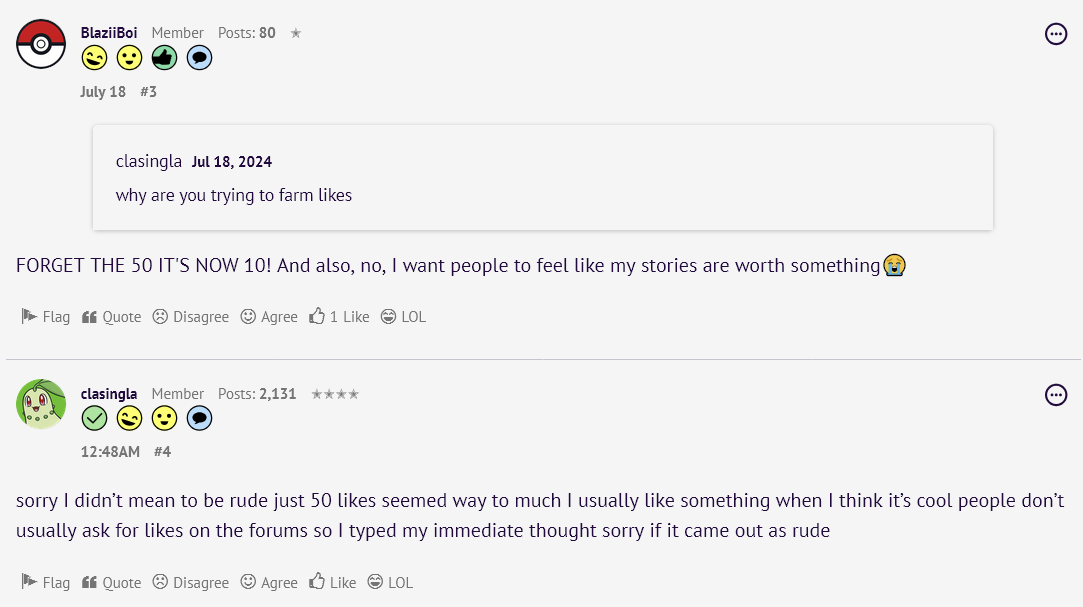Click BlaziiBoi's green thumbs-up badge

click(x=164, y=58)
